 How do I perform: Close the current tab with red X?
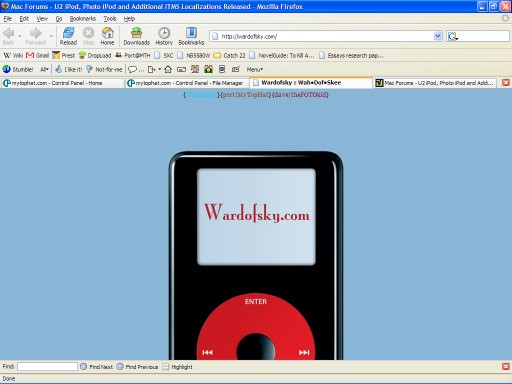point(506,83)
